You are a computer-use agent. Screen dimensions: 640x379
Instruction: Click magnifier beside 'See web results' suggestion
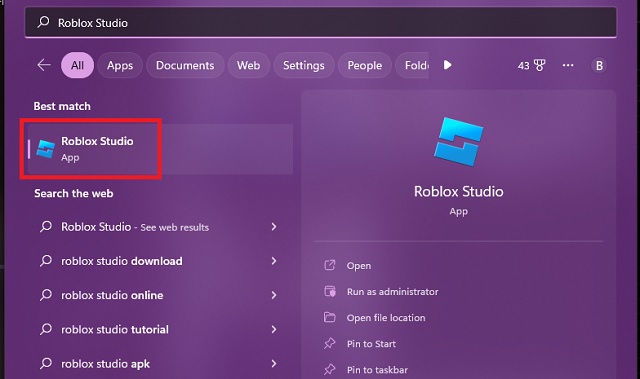46,226
